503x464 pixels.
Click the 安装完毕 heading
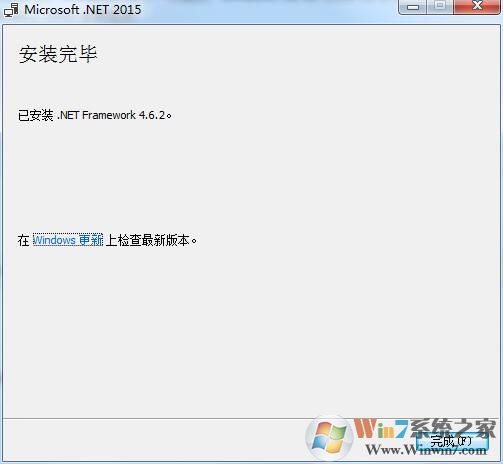point(58,54)
